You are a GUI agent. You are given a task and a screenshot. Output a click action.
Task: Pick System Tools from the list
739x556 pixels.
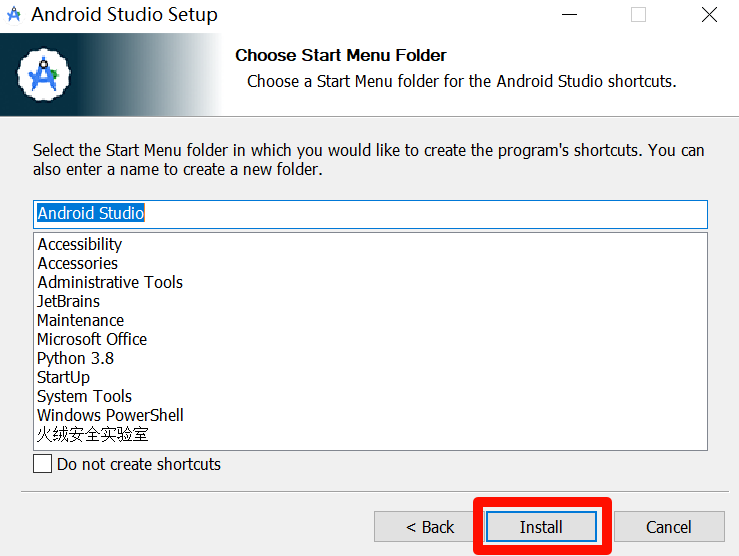[x=85, y=396]
